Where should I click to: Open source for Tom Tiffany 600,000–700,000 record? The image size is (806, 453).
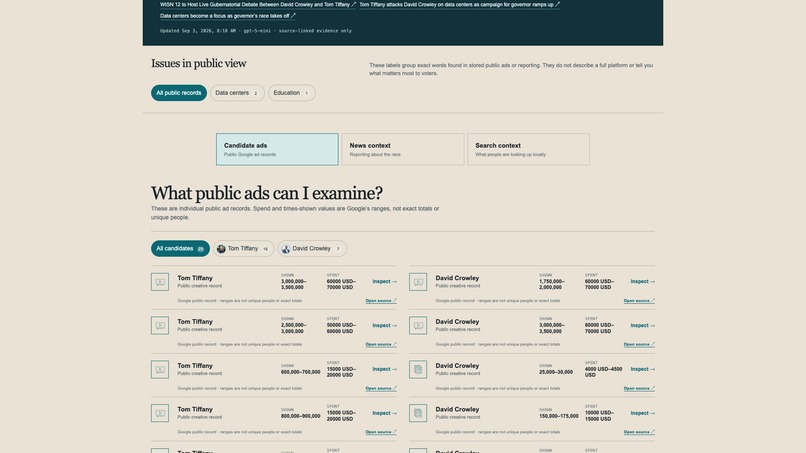(381, 388)
